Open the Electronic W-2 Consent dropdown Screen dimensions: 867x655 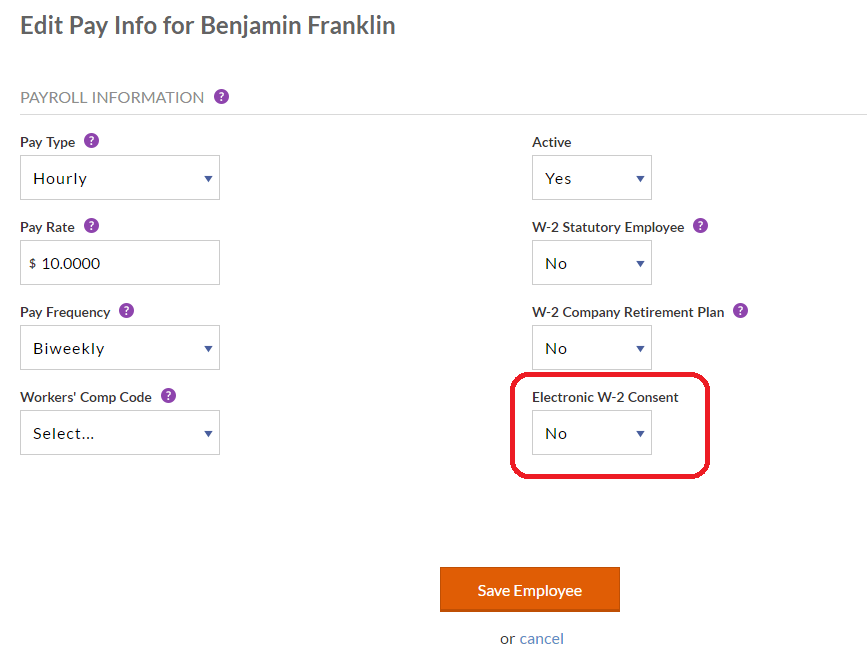[x=592, y=433]
